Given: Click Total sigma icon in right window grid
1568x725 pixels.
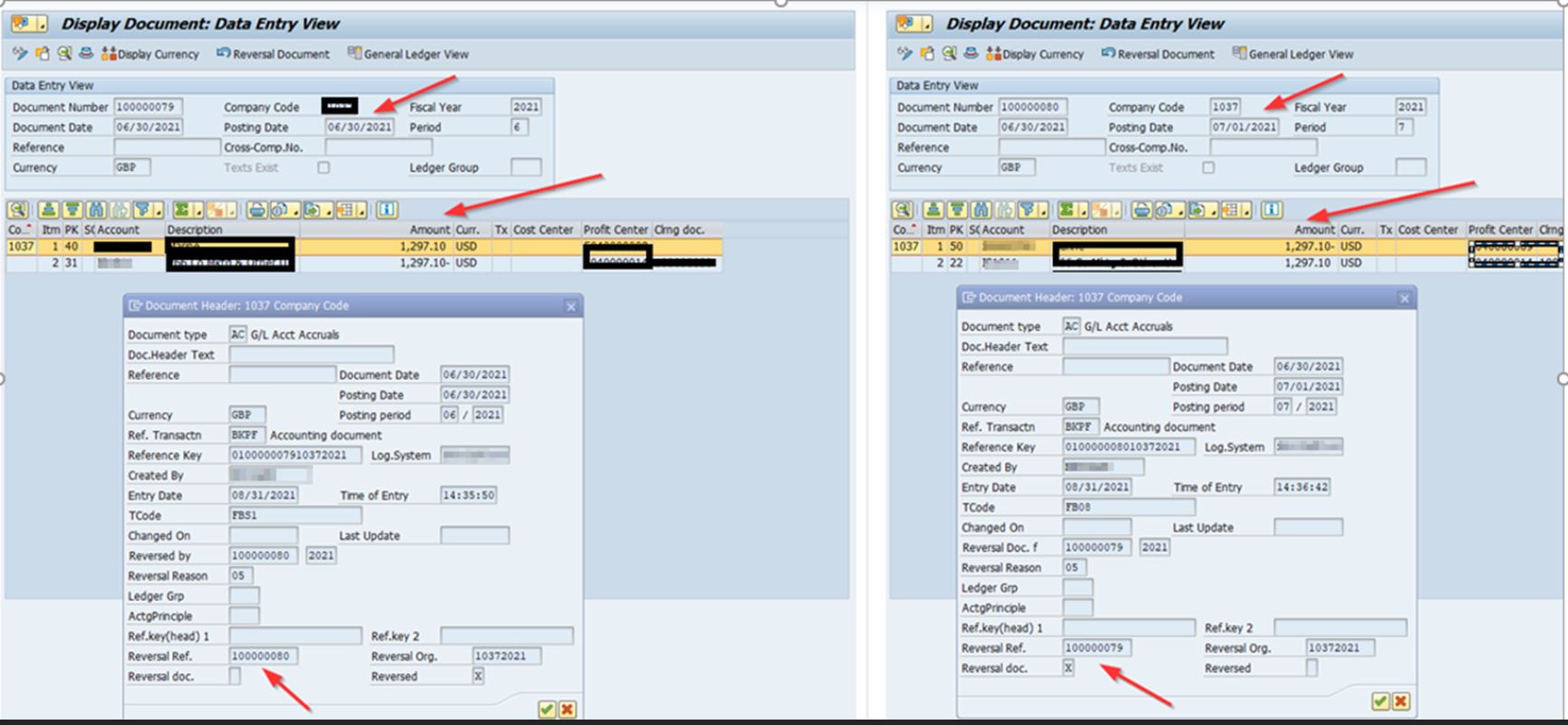Looking at the screenshot, I should click(1068, 210).
